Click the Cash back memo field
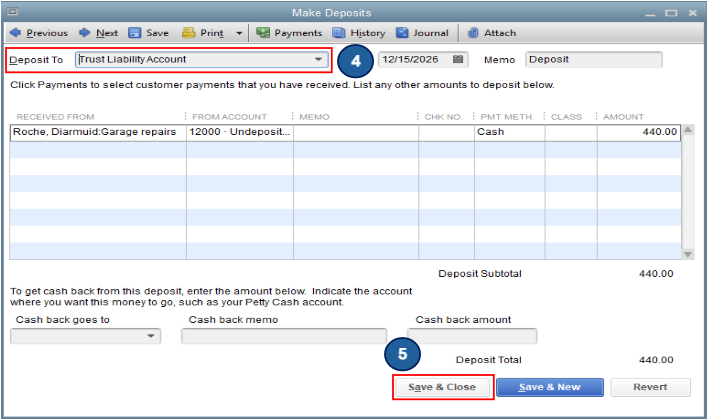The height and width of the screenshot is (419, 707). tap(284, 336)
